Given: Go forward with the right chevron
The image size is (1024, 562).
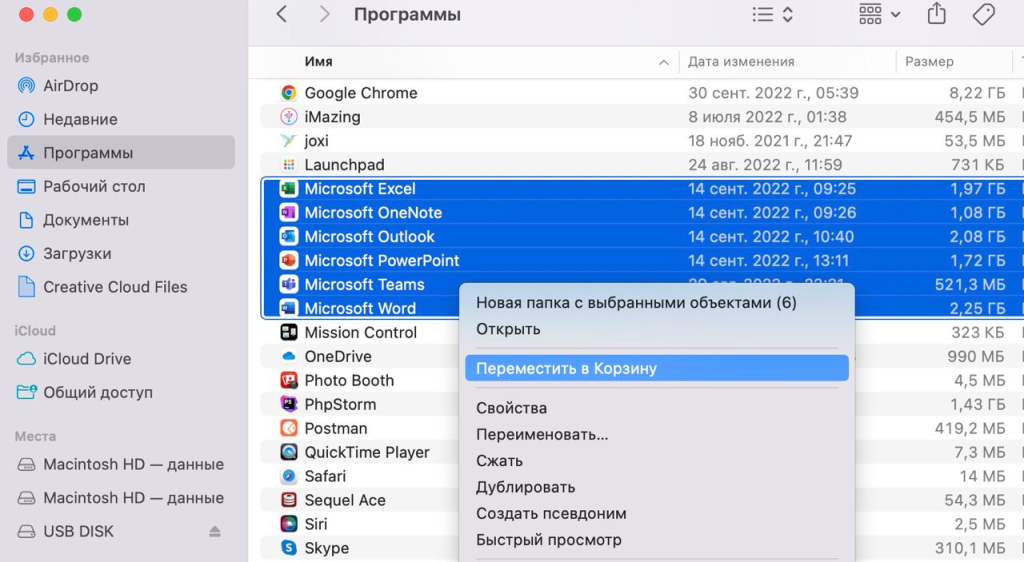Looking at the screenshot, I should pyautogui.click(x=324, y=14).
